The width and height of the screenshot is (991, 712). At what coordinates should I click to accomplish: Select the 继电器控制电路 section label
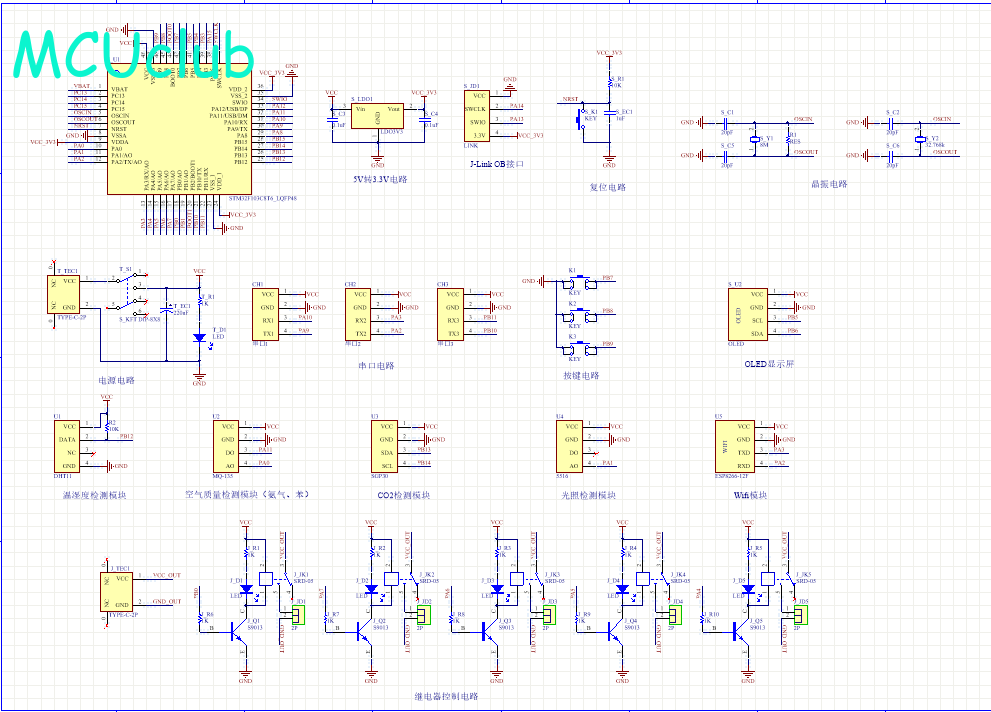coord(446,696)
